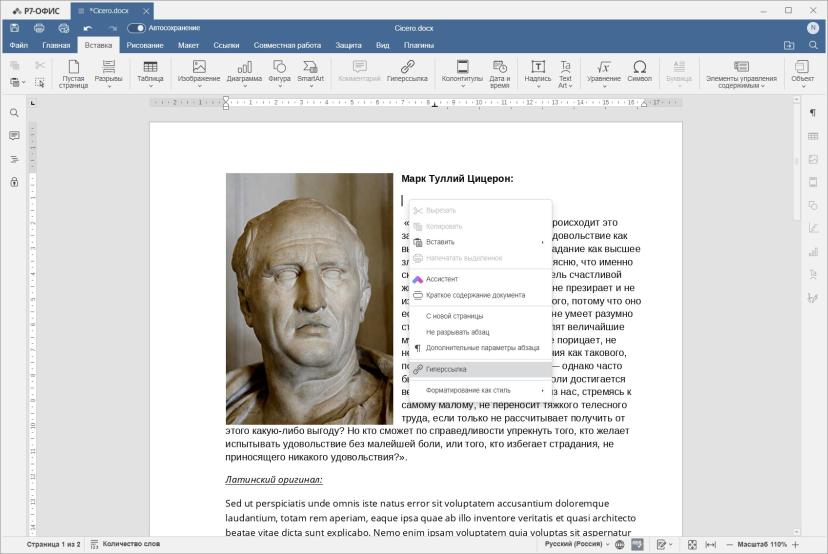Switch to the Плагины tab

coord(419,45)
